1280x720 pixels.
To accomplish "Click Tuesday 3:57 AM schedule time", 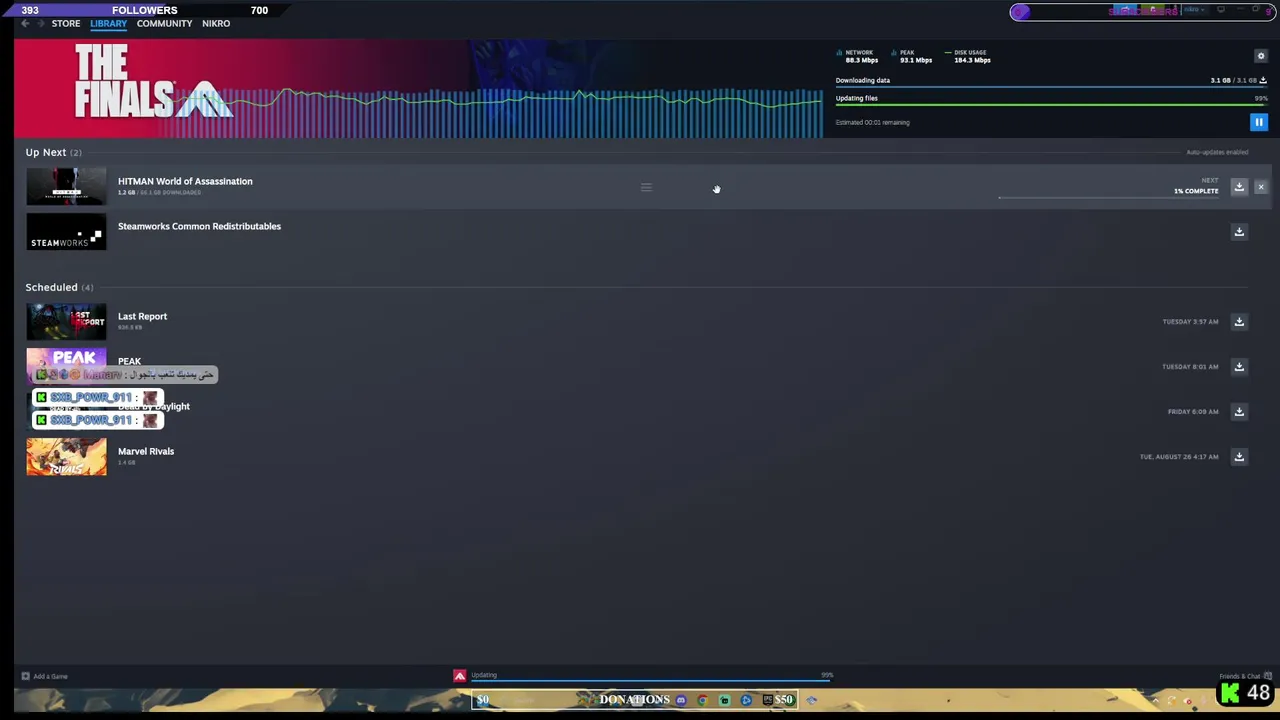I will pos(1190,322).
